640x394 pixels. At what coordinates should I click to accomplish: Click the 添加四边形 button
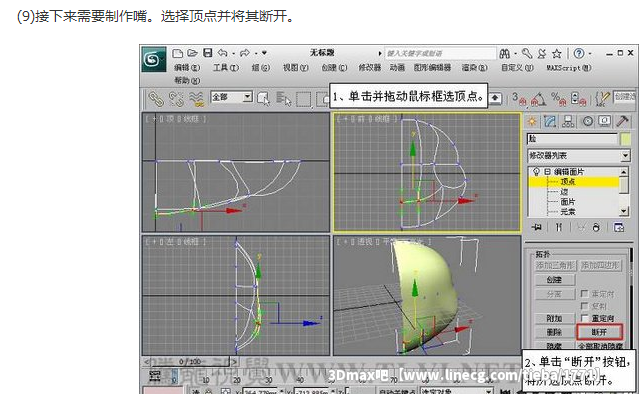pos(600,265)
